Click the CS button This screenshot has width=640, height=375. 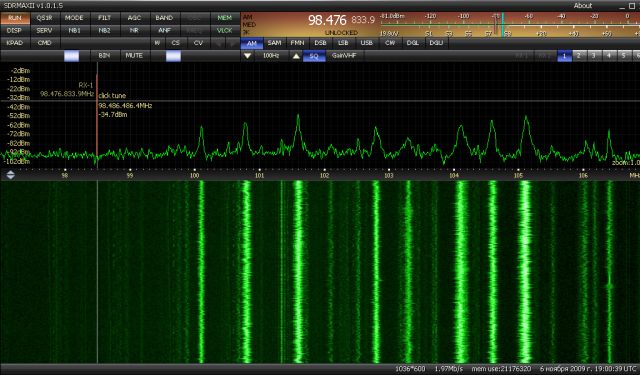(x=176, y=43)
